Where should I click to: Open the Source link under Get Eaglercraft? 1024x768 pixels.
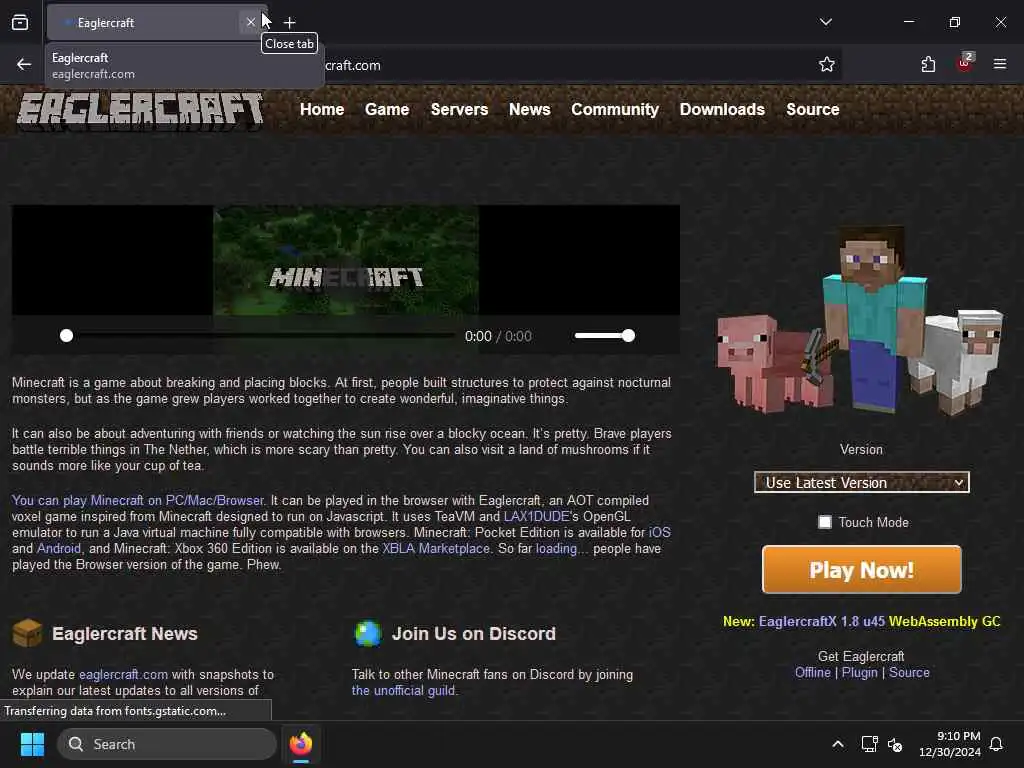(x=909, y=672)
